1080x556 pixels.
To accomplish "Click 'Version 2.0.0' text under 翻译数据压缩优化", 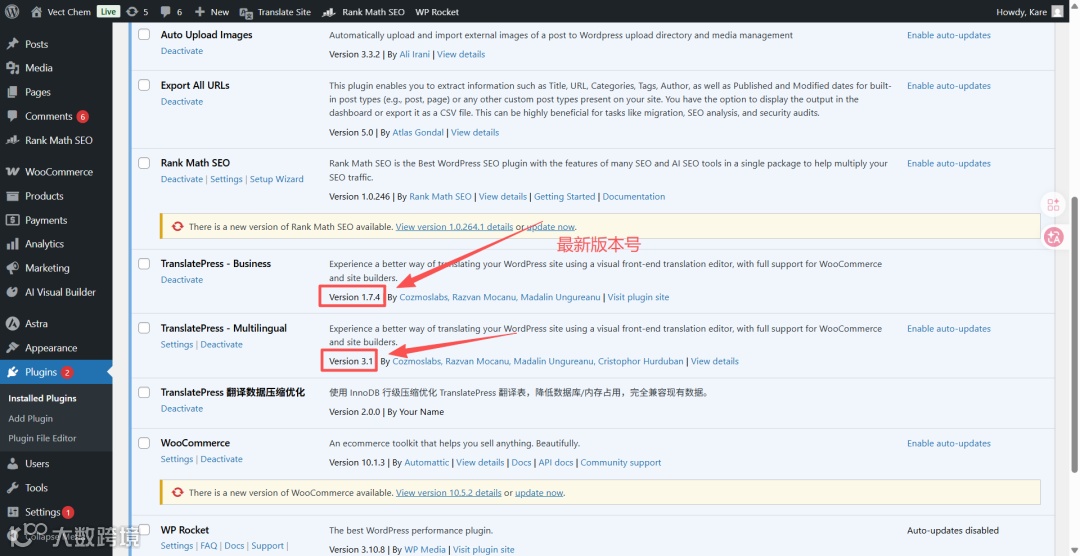I will 355,412.
